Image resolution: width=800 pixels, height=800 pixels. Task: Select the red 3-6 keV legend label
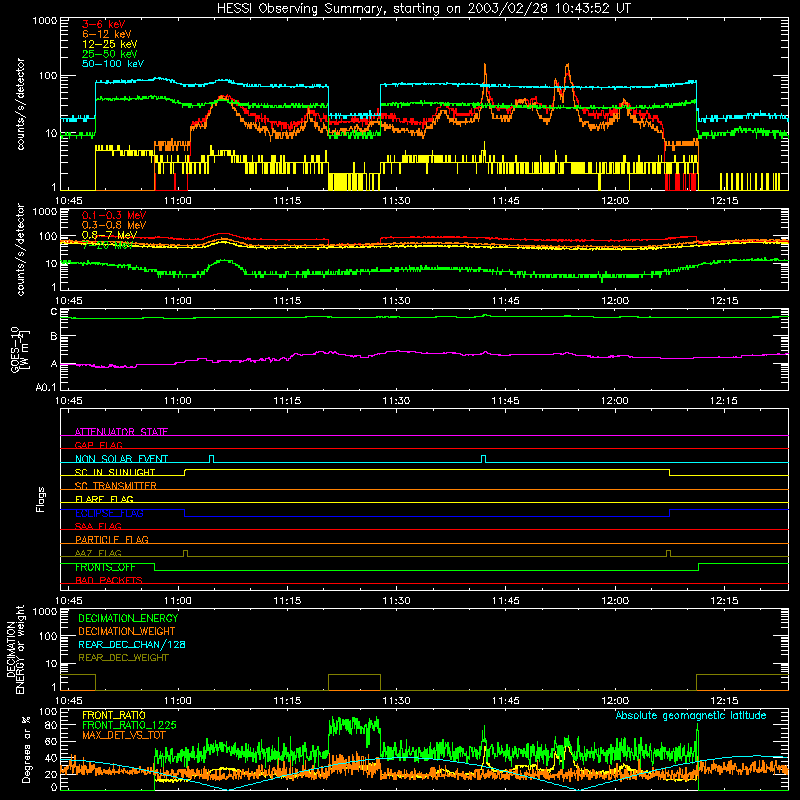(104, 24)
